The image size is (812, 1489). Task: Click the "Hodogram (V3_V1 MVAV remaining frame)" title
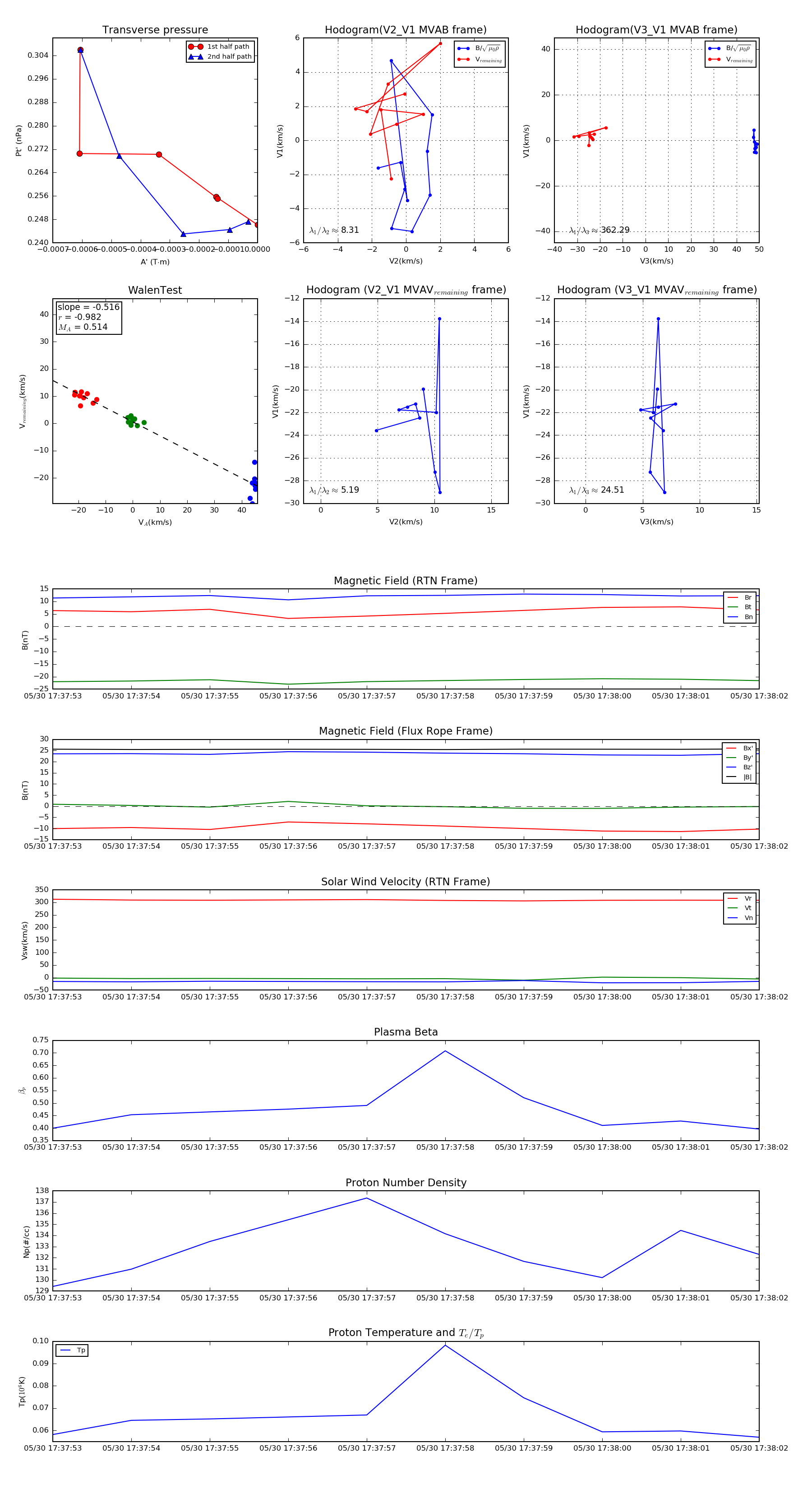656,290
